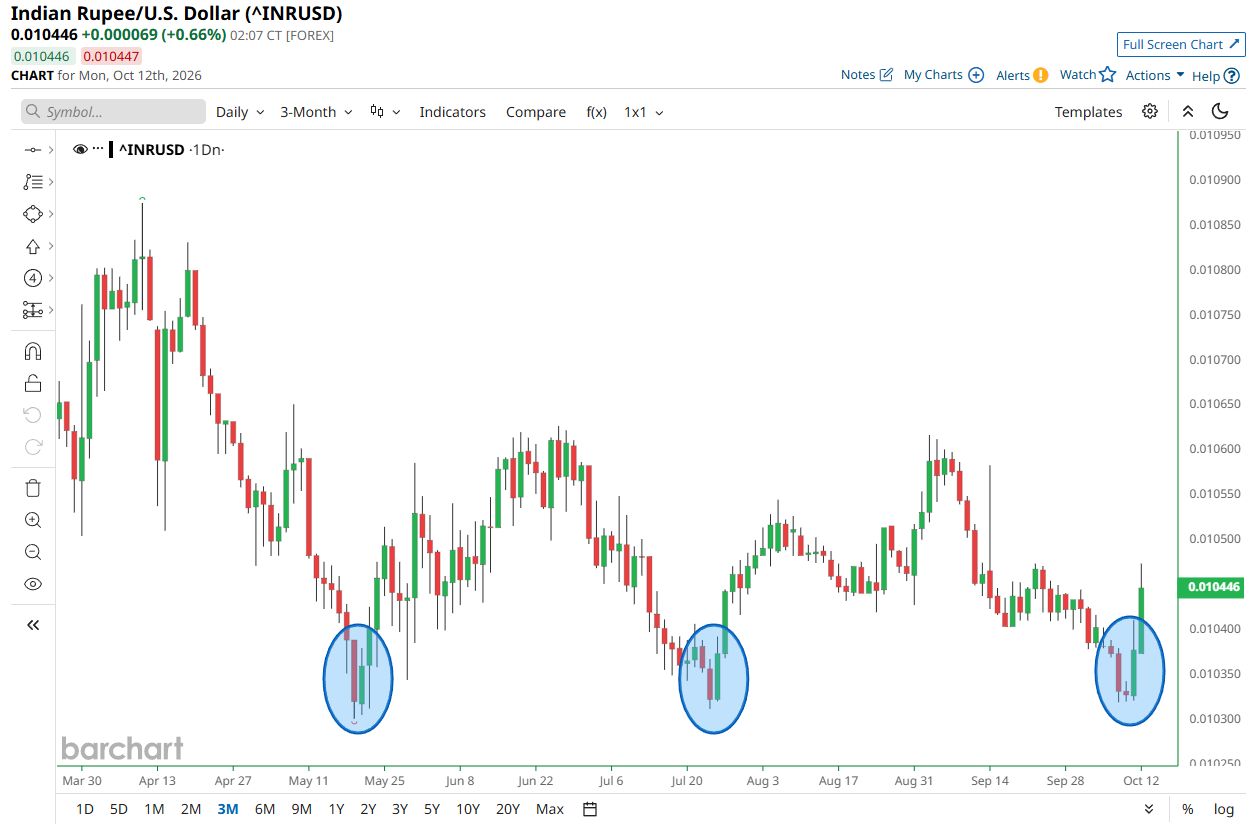Open the Help link
1258x824 pixels.
pos(1216,75)
